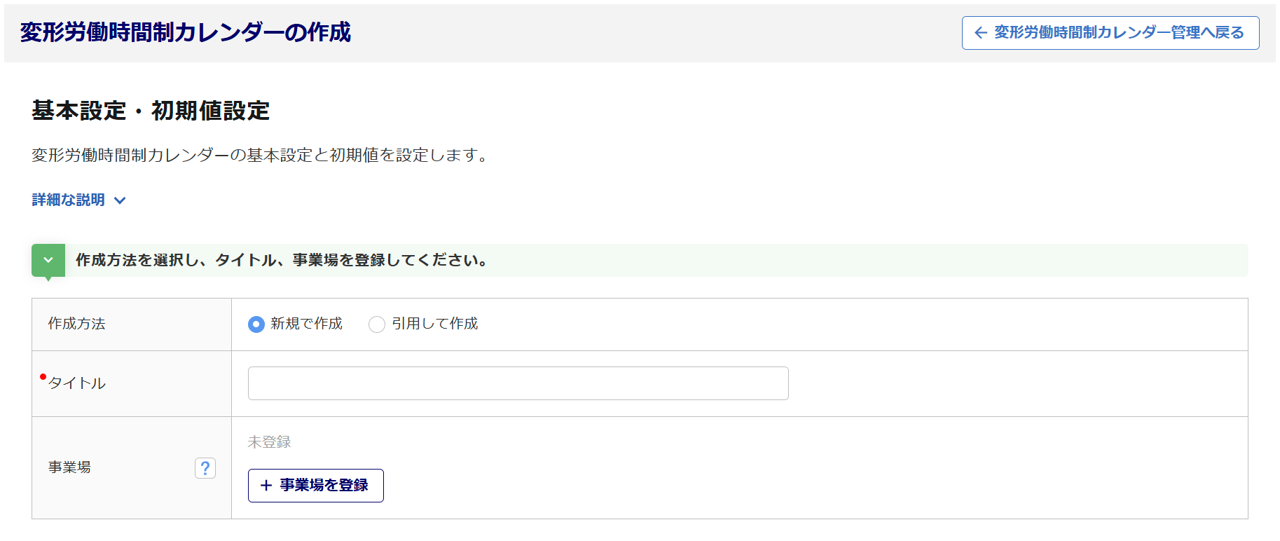This screenshot has height=541, width=1280.
Task: Select the 新規で作成 radio button
Action: (256, 324)
